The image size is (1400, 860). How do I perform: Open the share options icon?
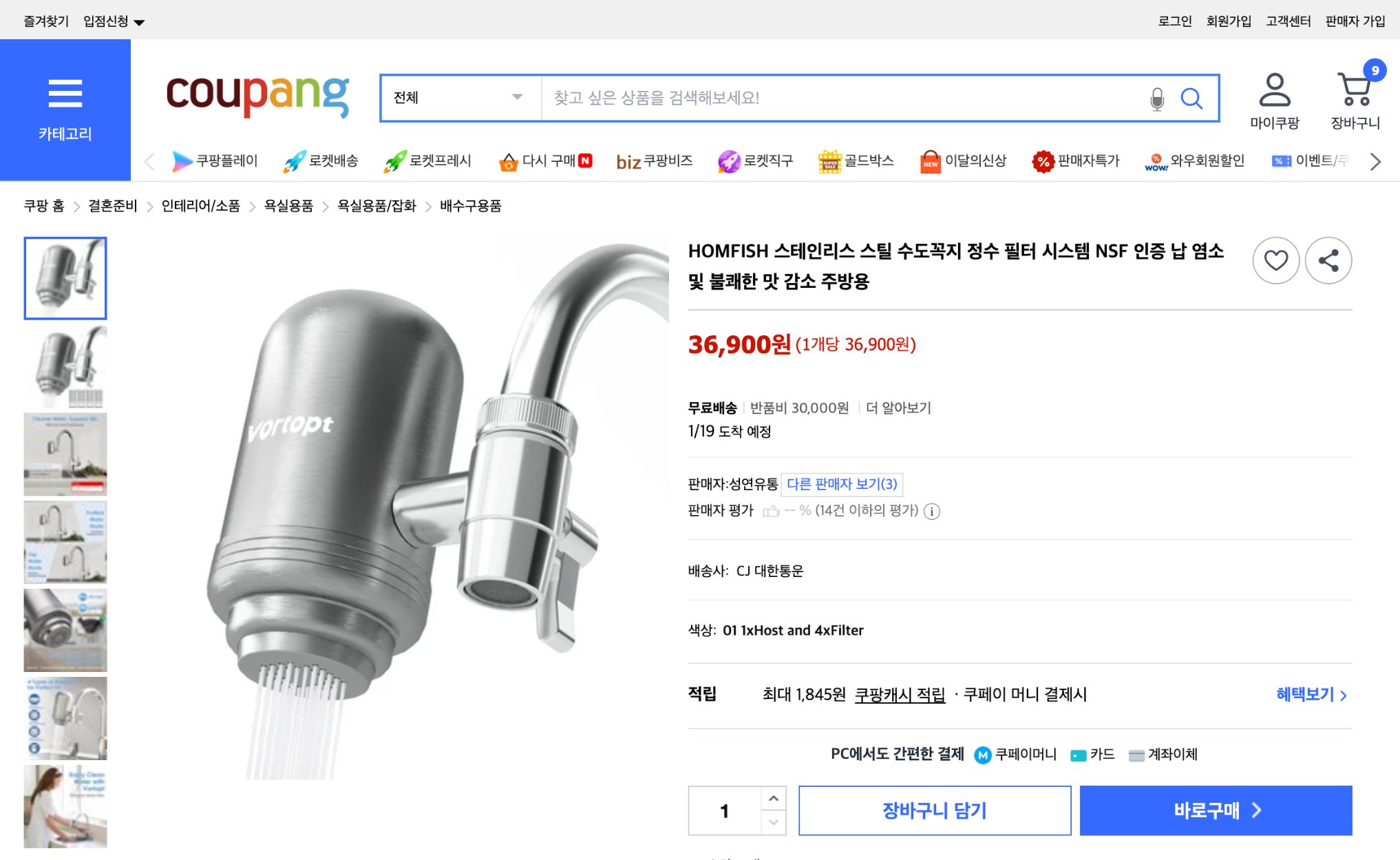coord(1328,260)
